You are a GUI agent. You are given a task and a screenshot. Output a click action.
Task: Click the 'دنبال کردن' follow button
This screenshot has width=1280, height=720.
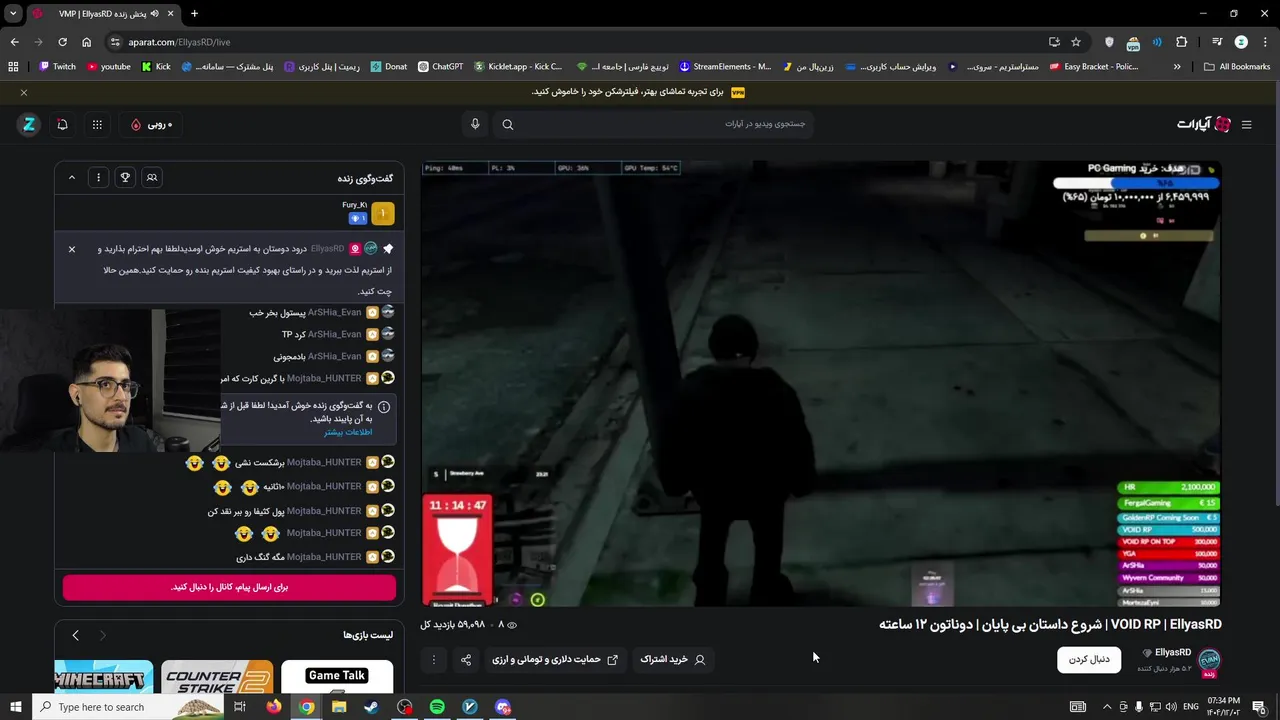click(1089, 659)
